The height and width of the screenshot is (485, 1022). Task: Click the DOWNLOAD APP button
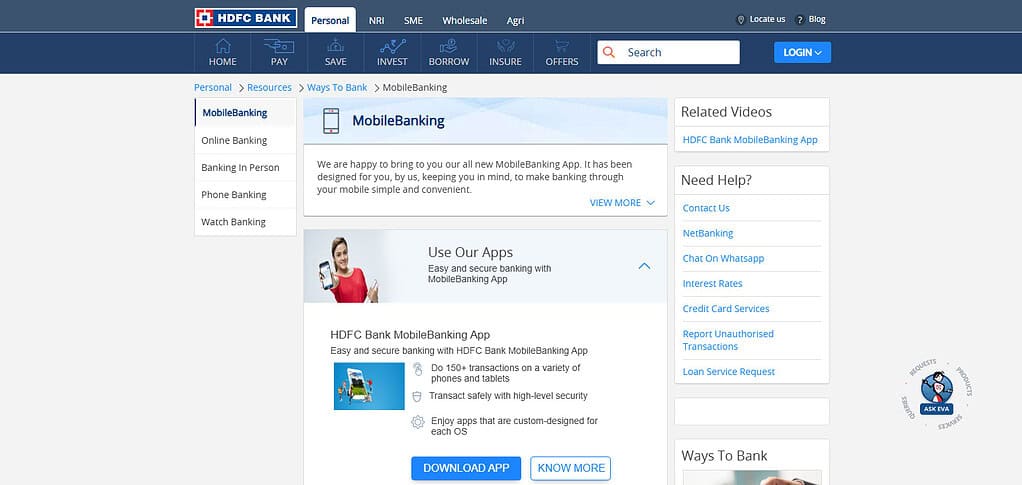466,468
